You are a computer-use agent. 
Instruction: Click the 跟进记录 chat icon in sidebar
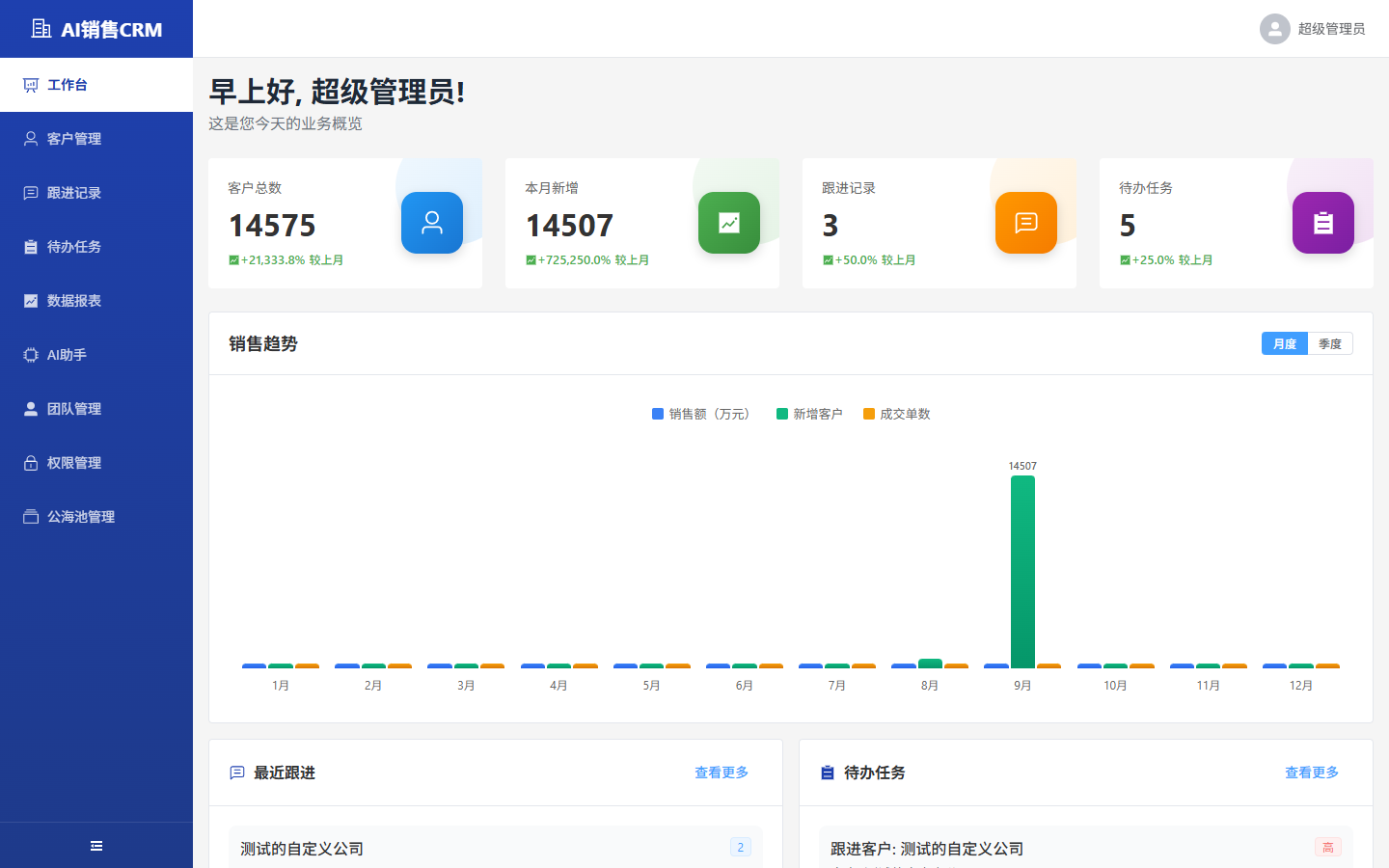tap(31, 193)
